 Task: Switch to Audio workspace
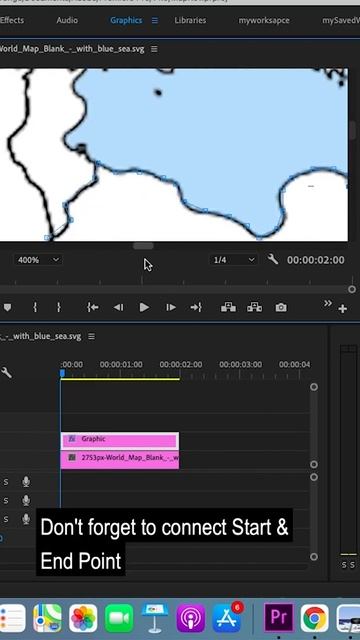pos(67,20)
